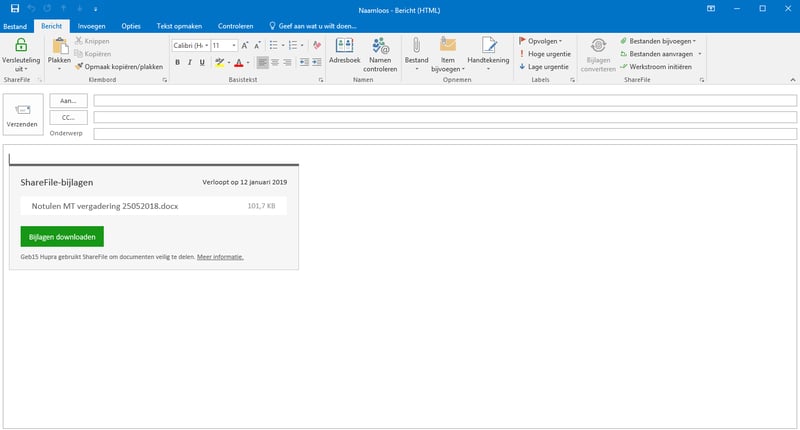Click Bestanden aanvragen

click(656, 54)
